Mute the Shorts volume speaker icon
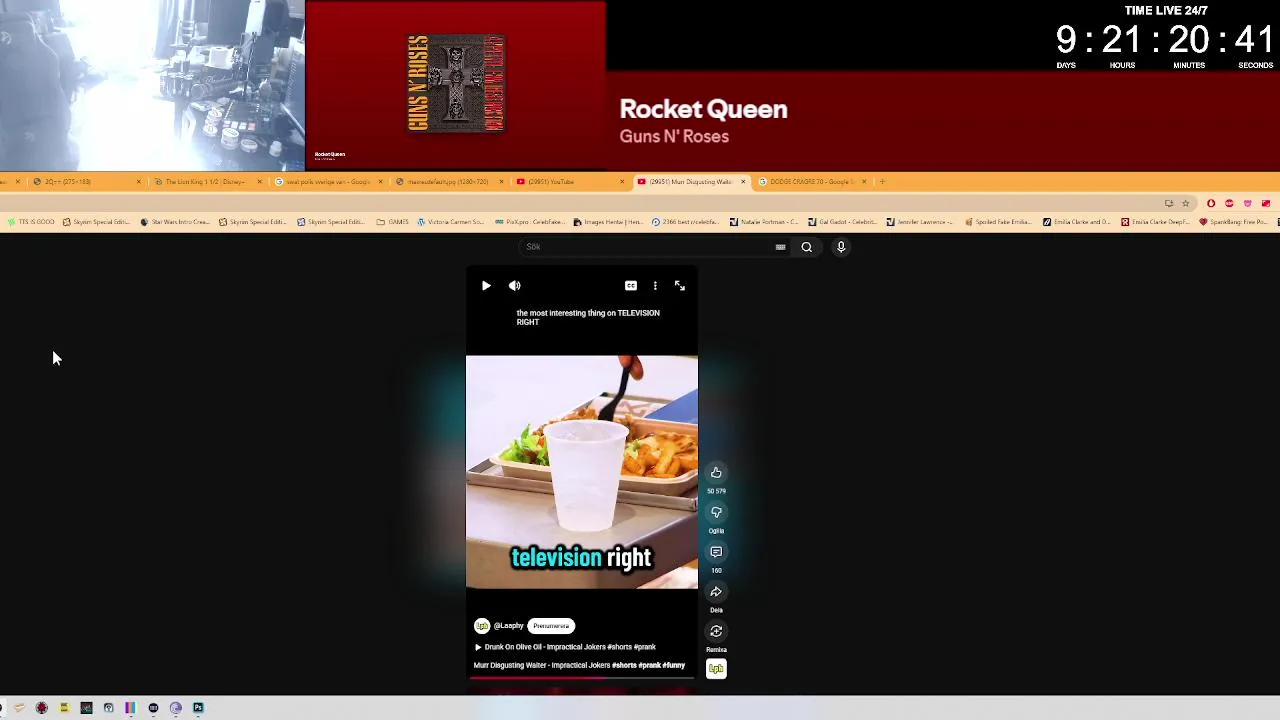1280x720 pixels. pos(514,286)
